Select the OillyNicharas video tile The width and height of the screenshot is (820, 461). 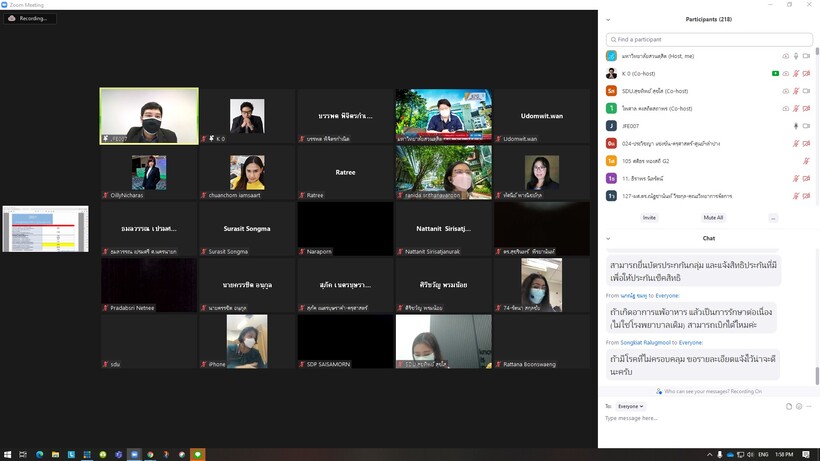tap(149, 172)
